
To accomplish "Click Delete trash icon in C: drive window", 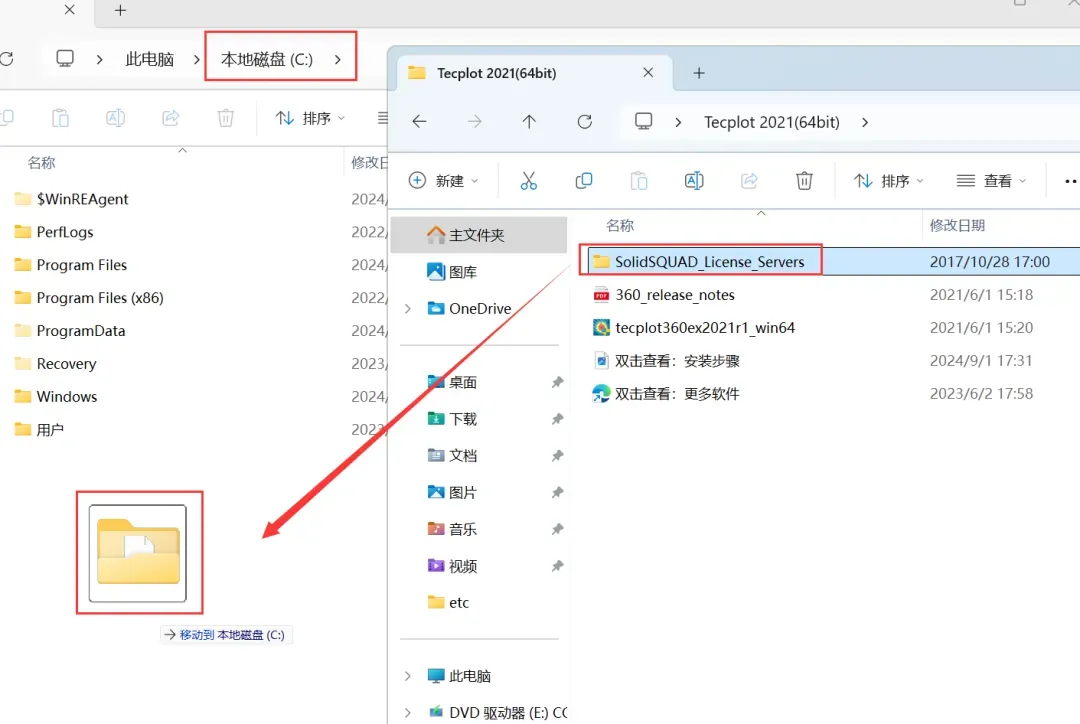I will (225, 118).
